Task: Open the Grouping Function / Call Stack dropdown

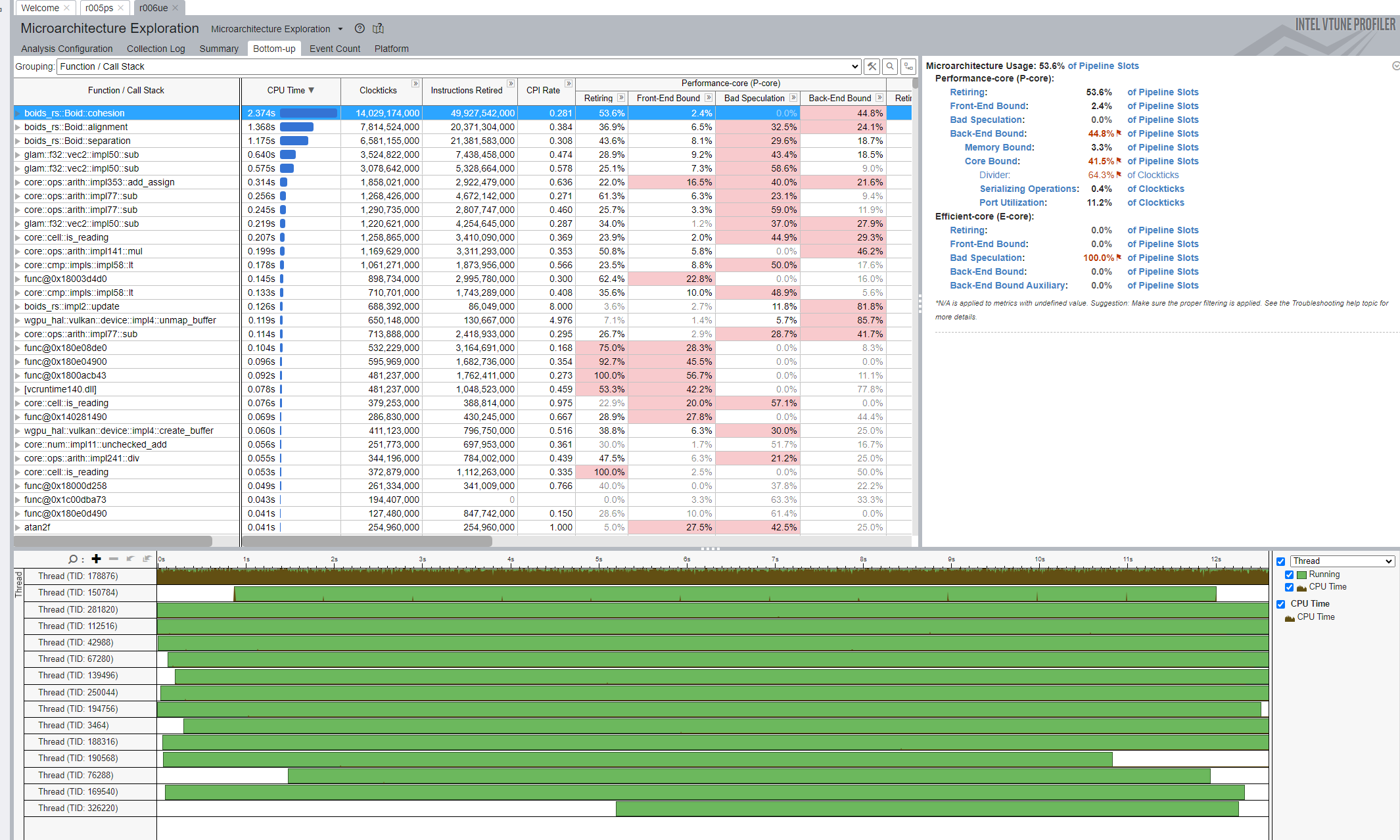Action: click(x=459, y=66)
